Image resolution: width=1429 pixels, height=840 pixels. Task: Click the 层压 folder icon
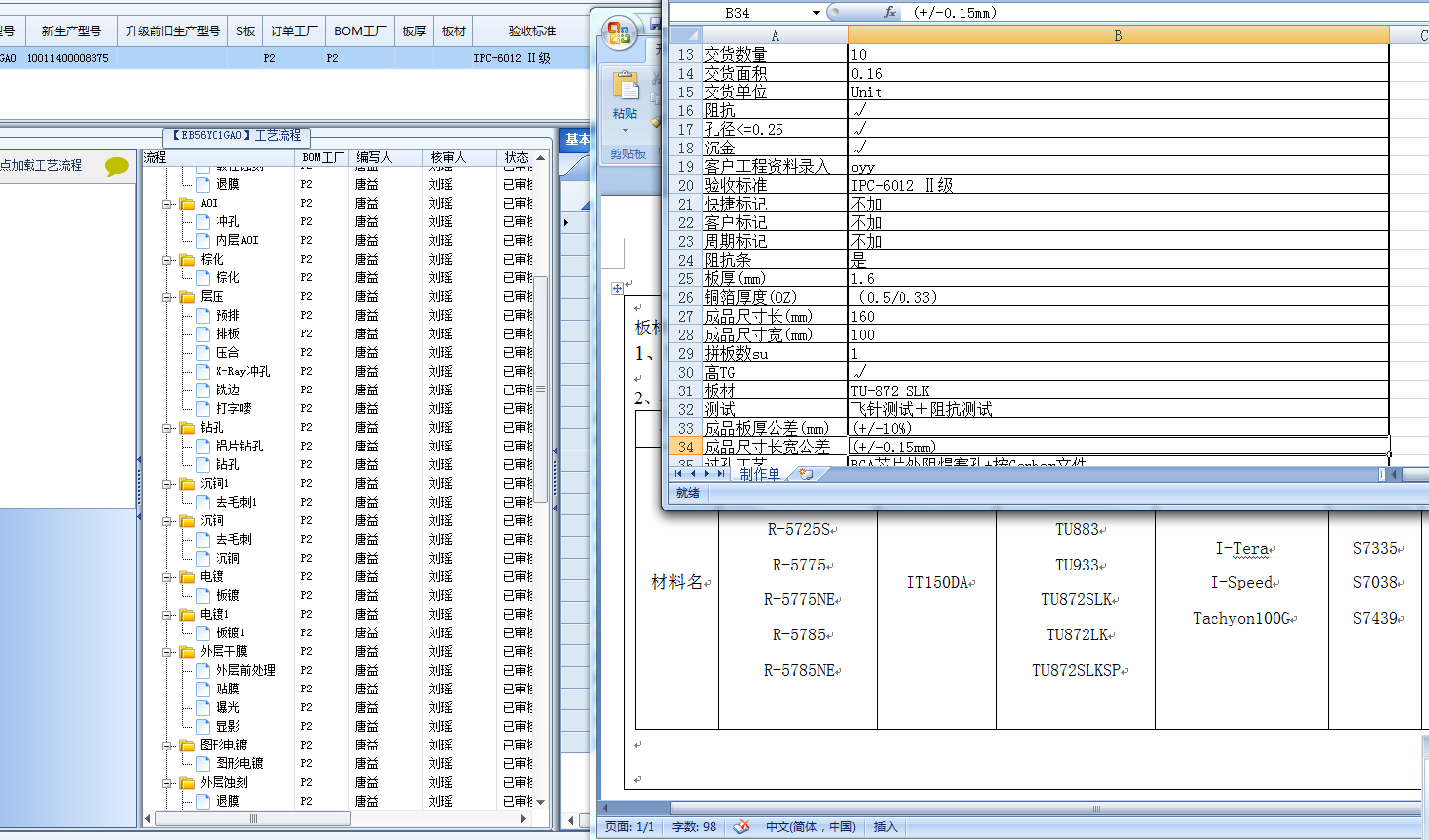(x=187, y=297)
